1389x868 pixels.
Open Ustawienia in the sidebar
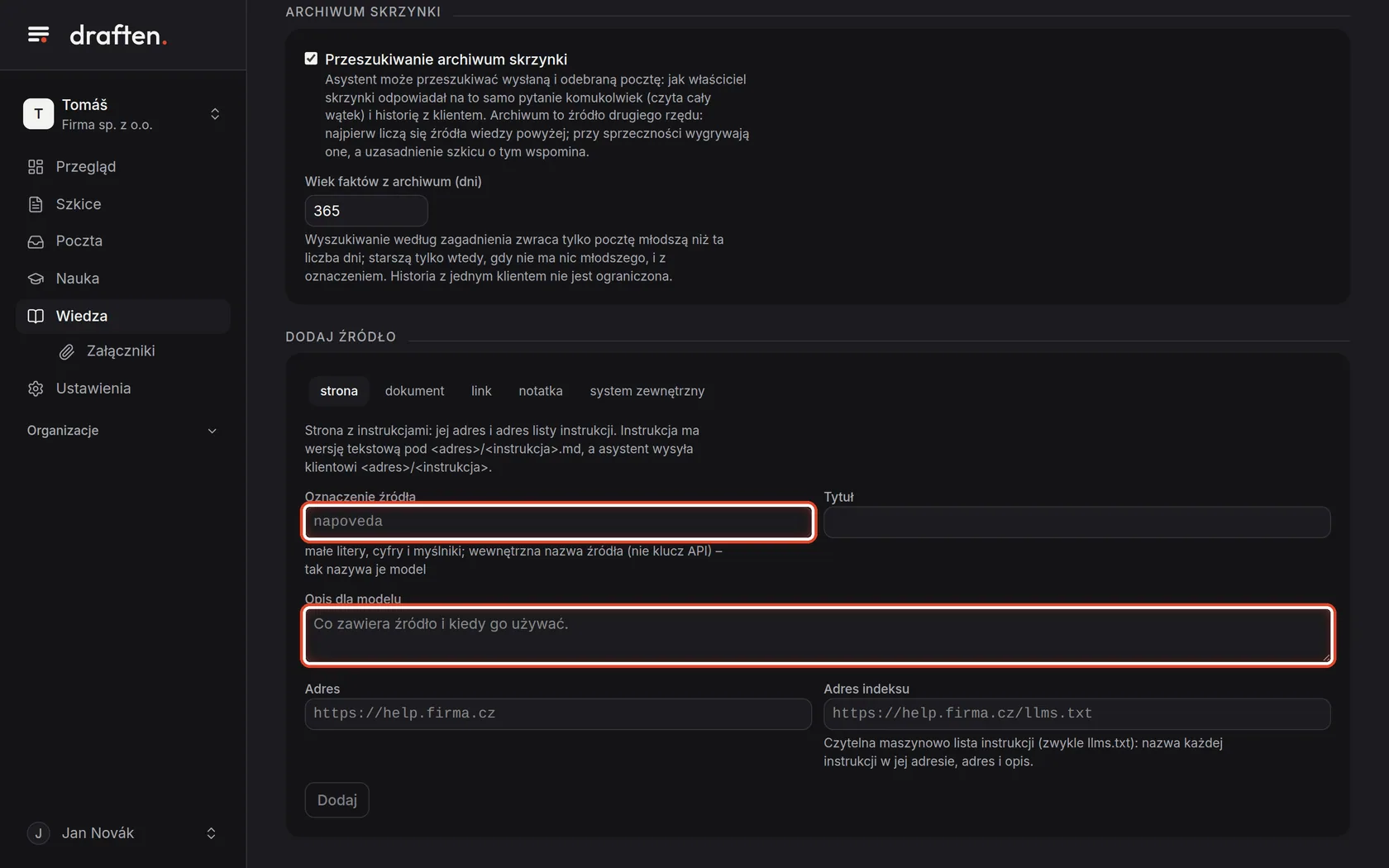pyautogui.click(x=123, y=389)
